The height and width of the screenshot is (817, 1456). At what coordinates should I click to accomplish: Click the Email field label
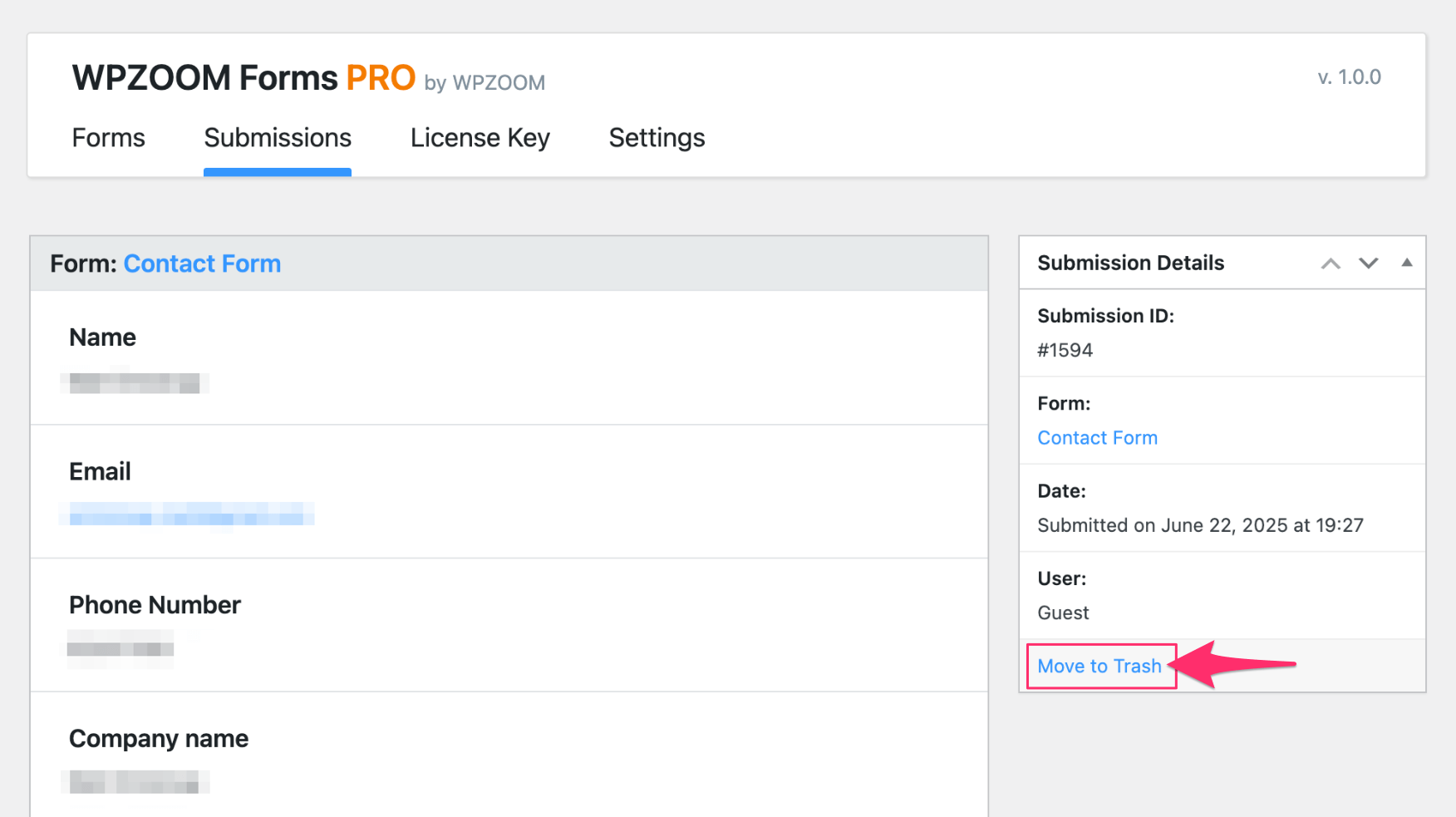100,471
